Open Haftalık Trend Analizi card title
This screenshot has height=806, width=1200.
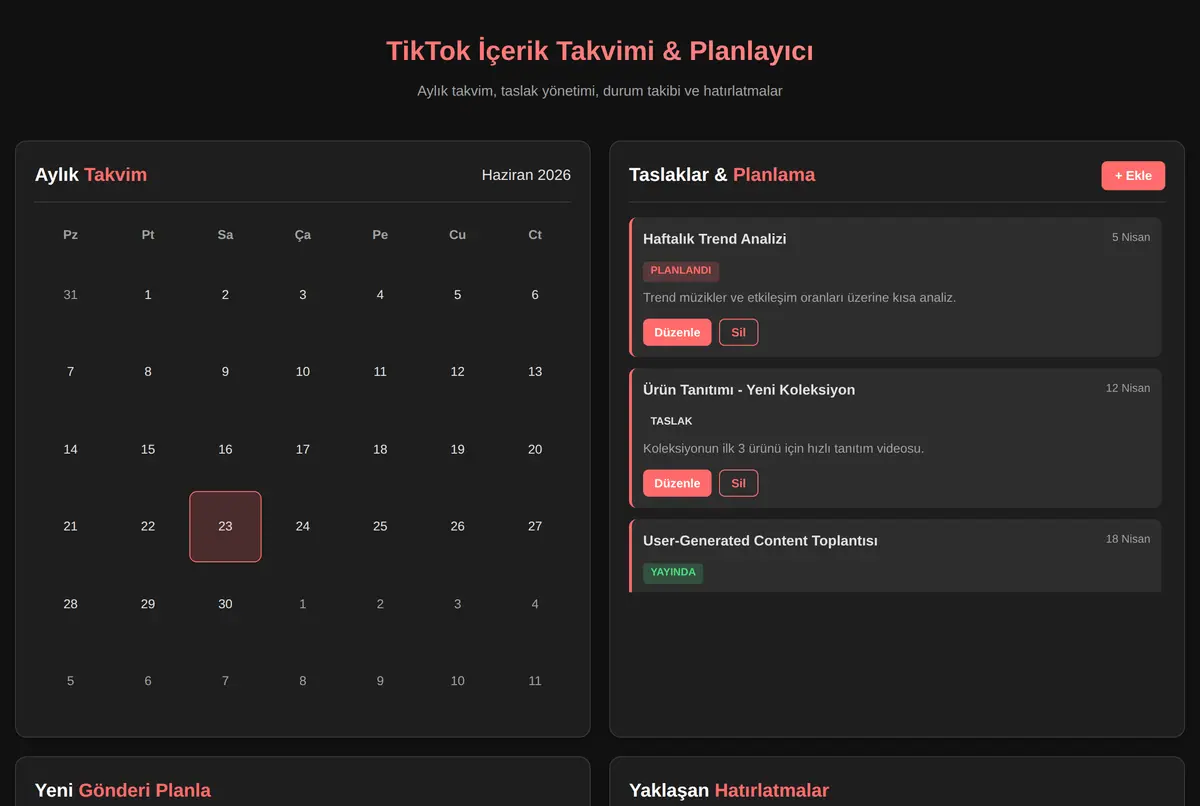[x=715, y=239]
